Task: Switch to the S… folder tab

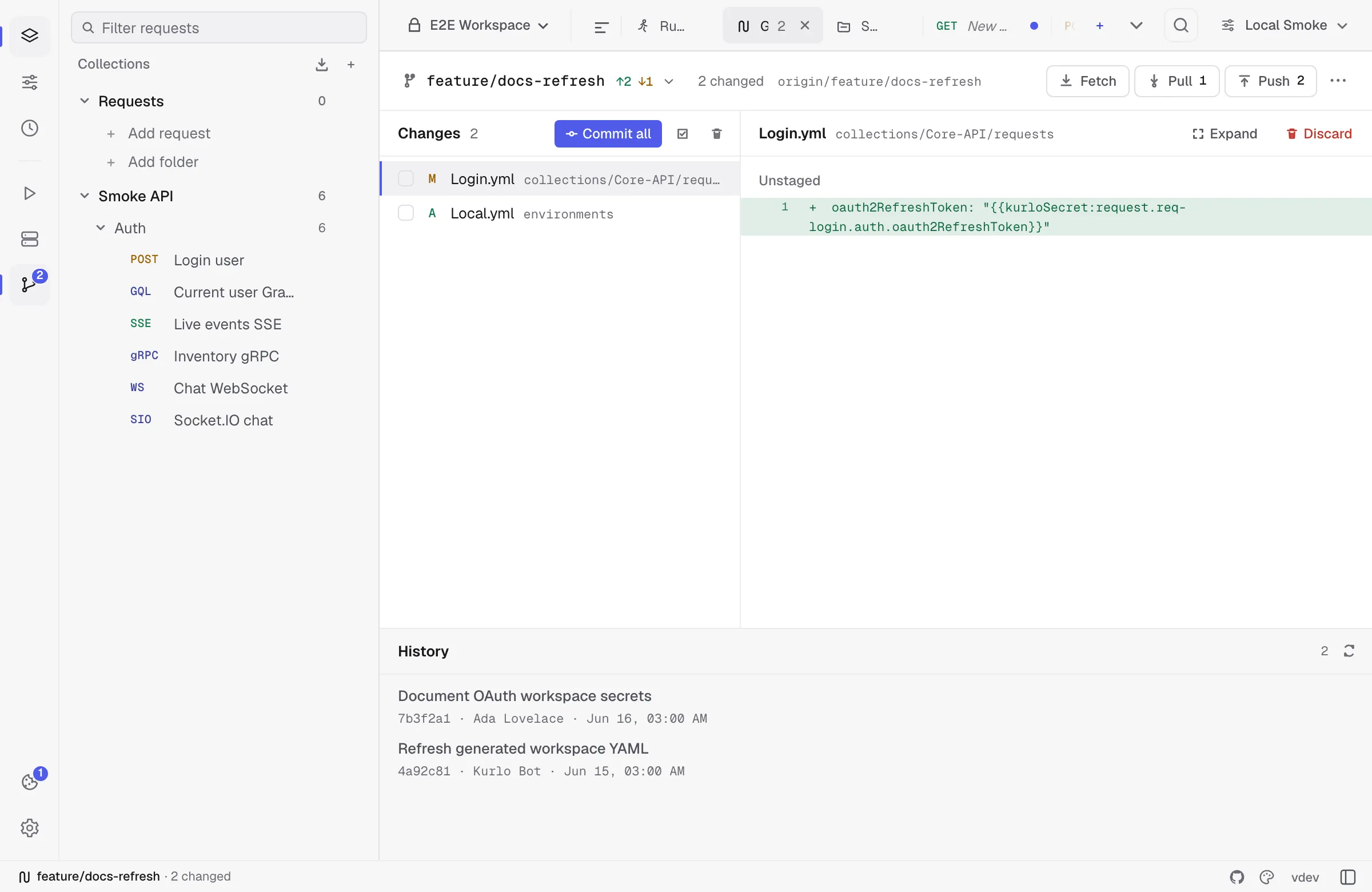Action: click(859, 26)
